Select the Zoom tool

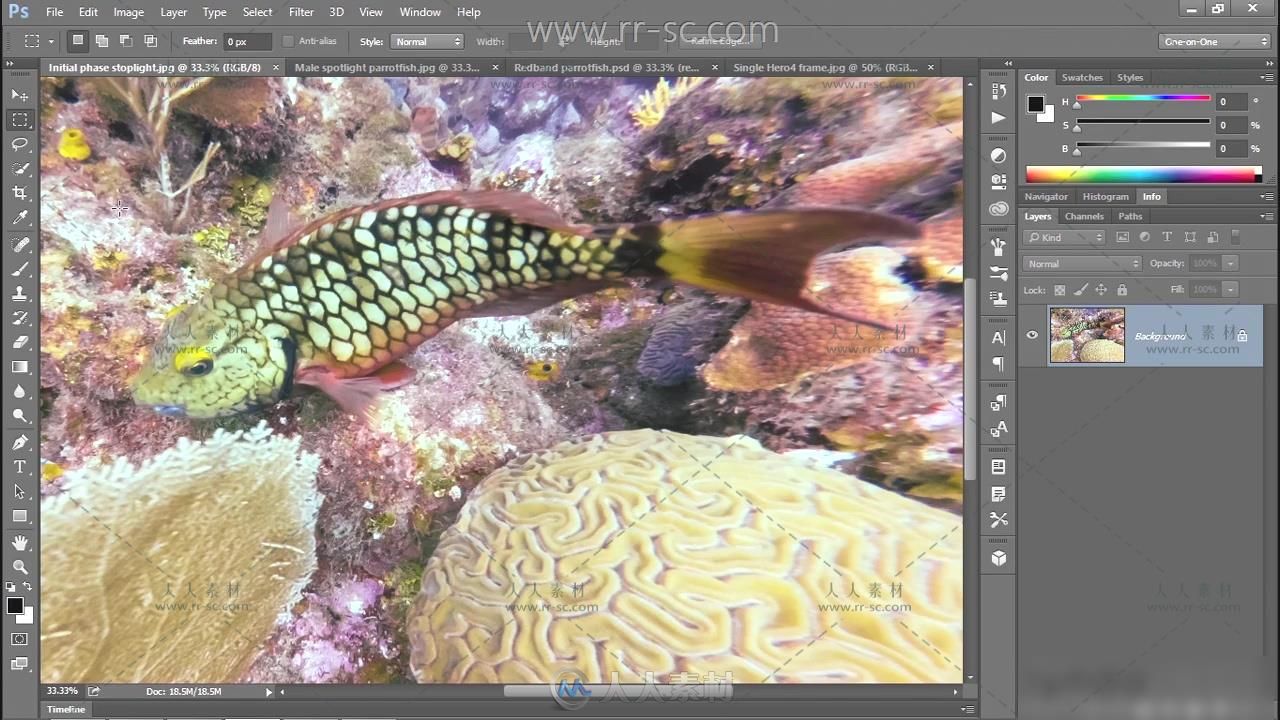[x=20, y=567]
